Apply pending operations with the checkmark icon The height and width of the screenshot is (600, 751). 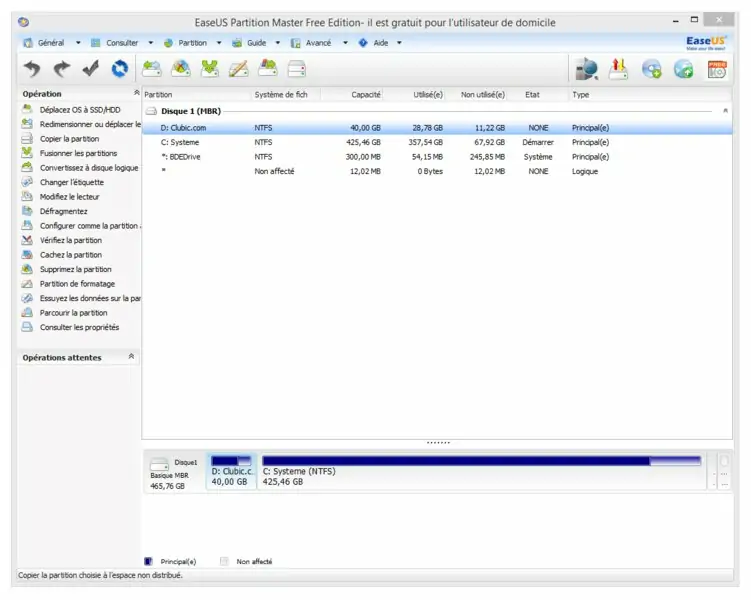pyautogui.click(x=91, y=69)
